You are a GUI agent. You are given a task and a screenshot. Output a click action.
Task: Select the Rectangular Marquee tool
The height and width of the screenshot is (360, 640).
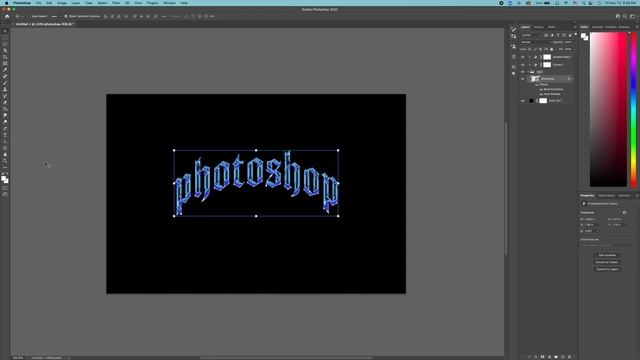[x=5, y=38]
